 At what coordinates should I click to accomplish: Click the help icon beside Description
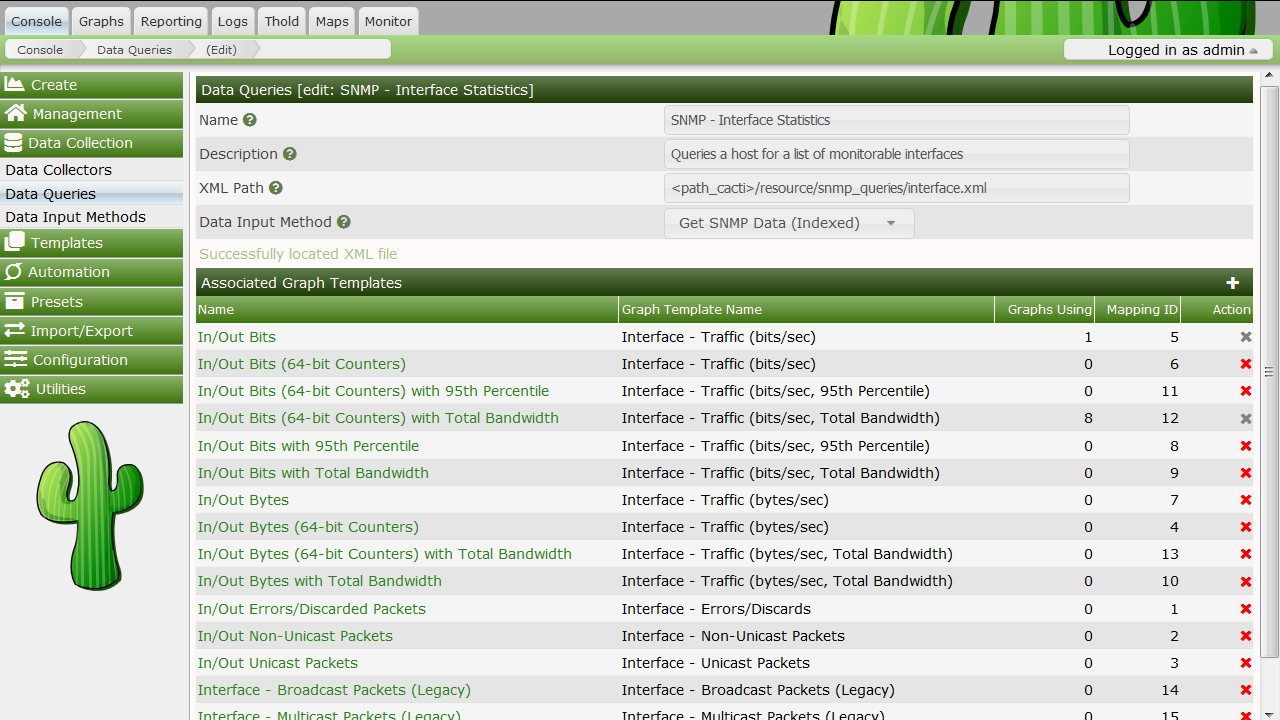[290, 154]
